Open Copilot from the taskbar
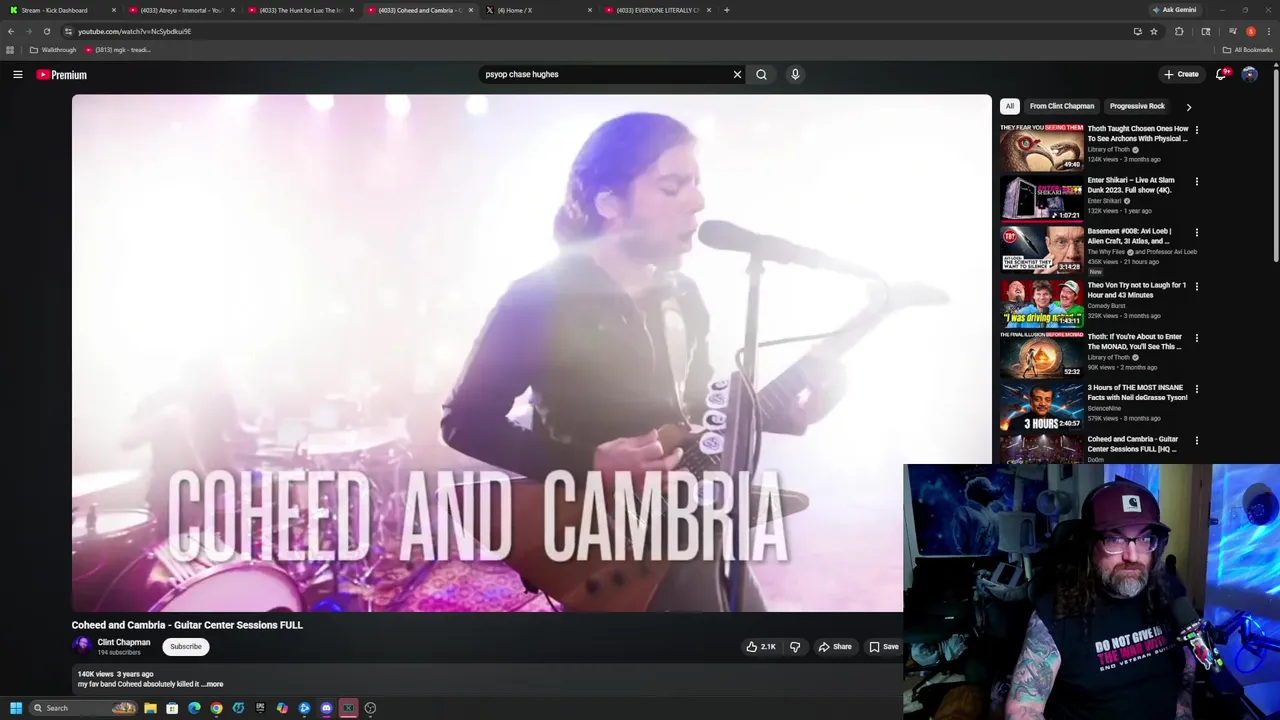The height and width of the screenshot is (720, 1280). point(282,708)
